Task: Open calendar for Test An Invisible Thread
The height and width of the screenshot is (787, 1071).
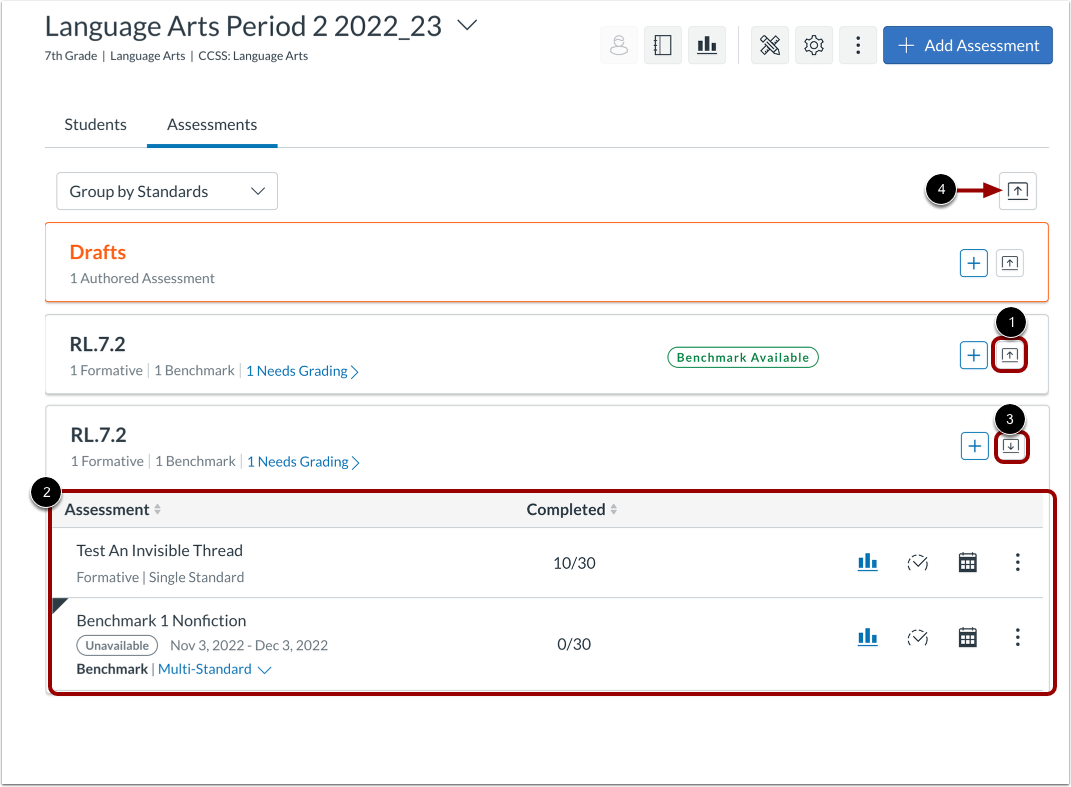Action: [968, 562]
